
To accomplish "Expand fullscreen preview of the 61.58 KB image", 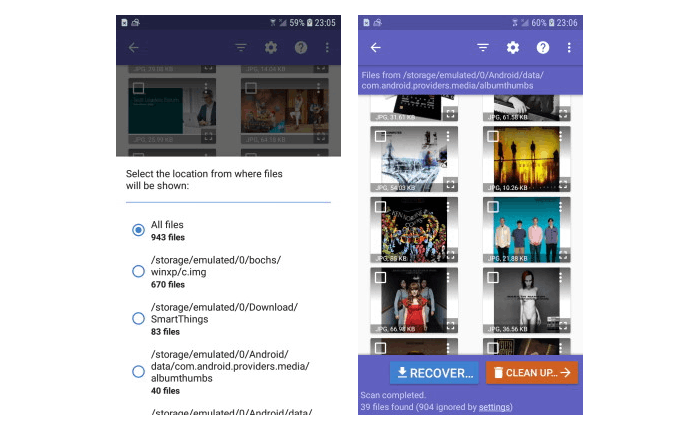I will click(x=563, y=114).
